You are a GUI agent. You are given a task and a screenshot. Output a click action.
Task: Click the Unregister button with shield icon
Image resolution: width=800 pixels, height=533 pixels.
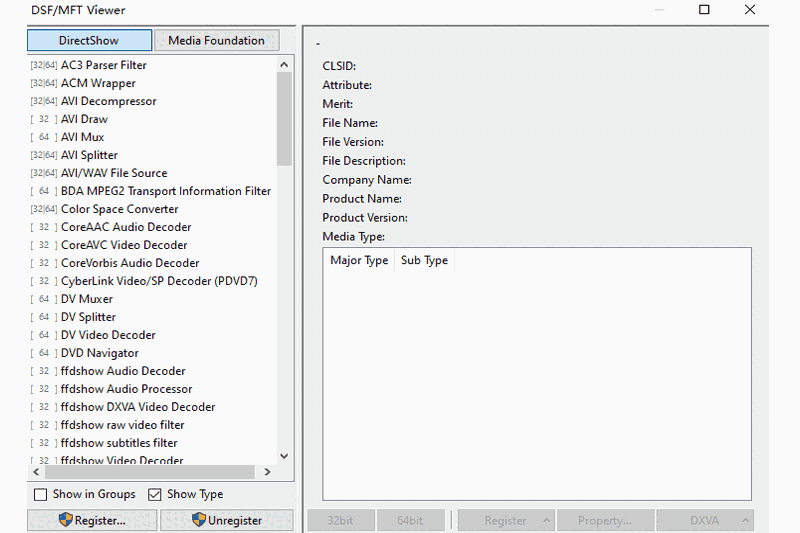[227, 520]
